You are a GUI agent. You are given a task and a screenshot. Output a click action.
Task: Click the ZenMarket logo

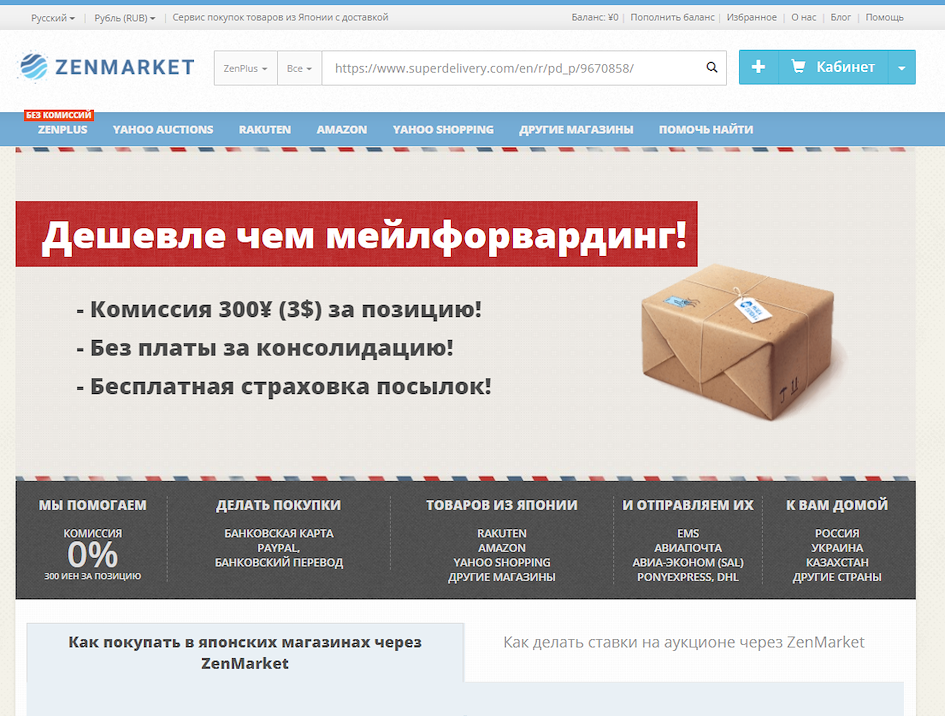click(x=107, y=67)
